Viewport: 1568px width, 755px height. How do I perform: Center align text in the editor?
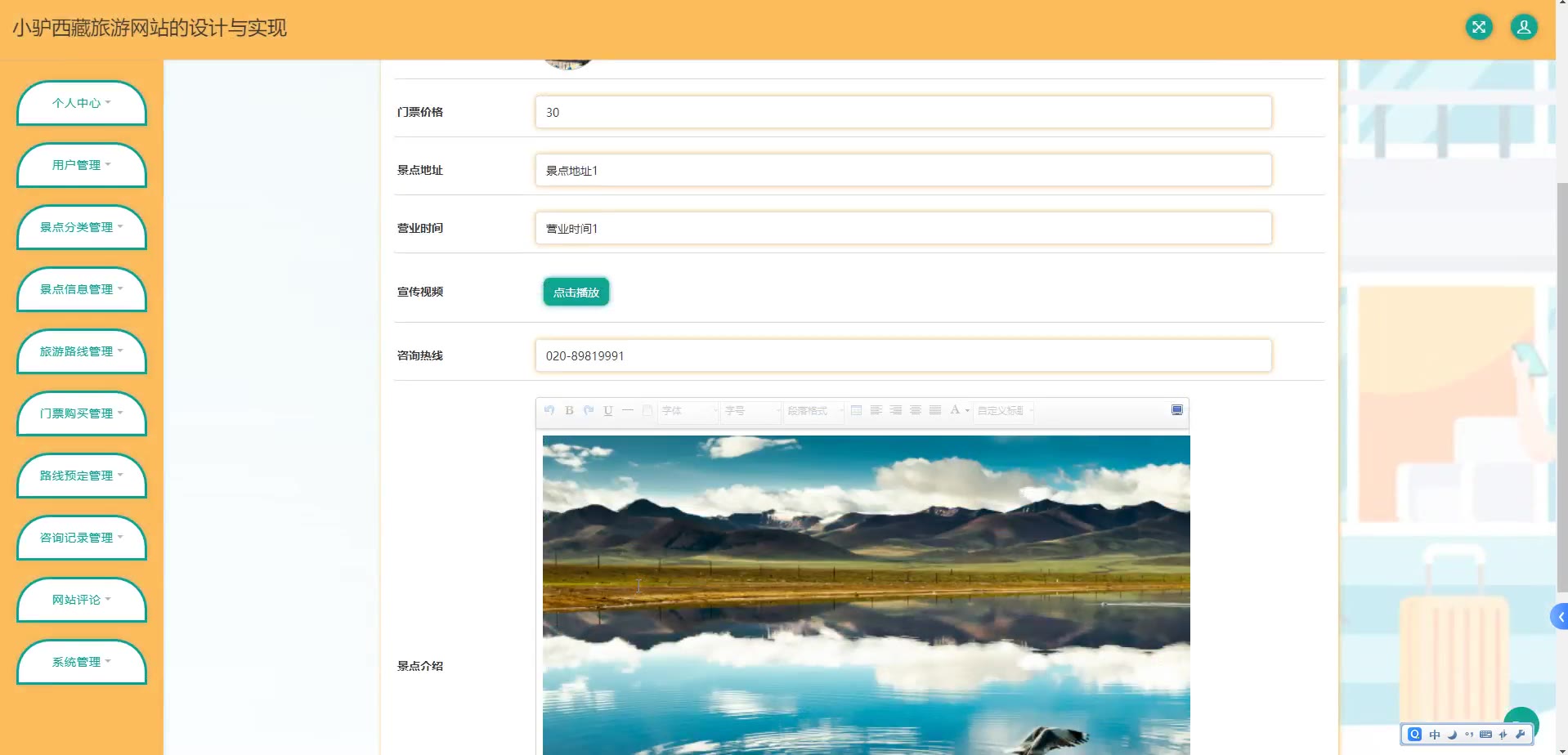915,410
